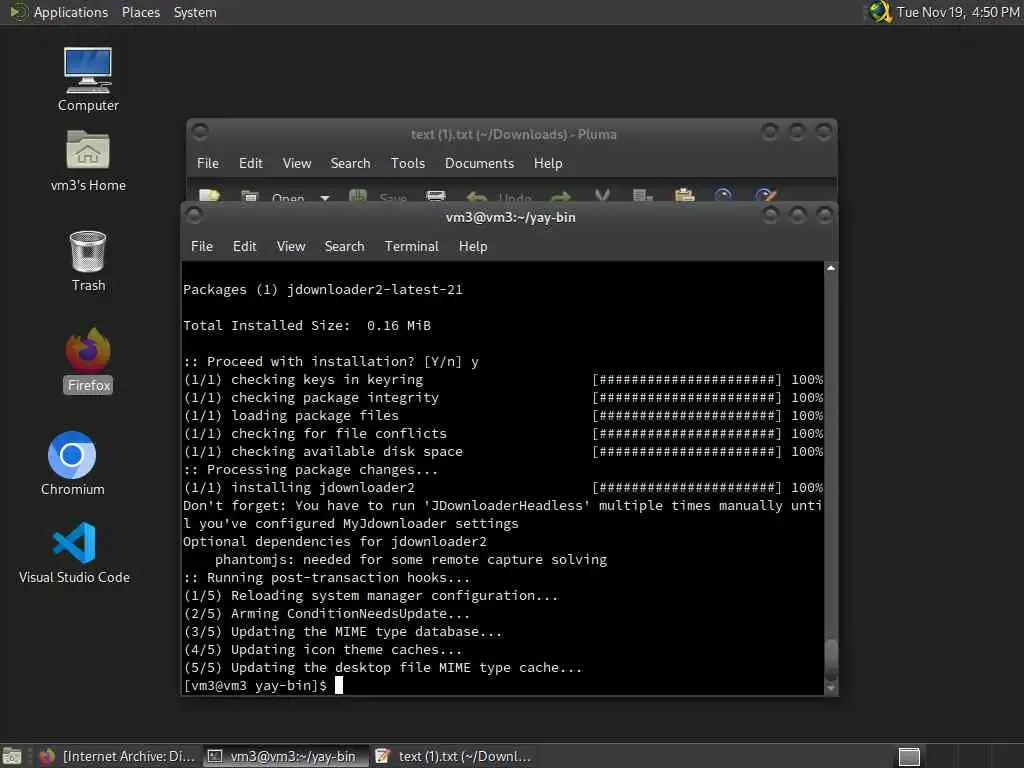Viewport: 1024px width, 768px height.
Task: Open the Applications menu in top panel
Action: click(x=71, y=12)
